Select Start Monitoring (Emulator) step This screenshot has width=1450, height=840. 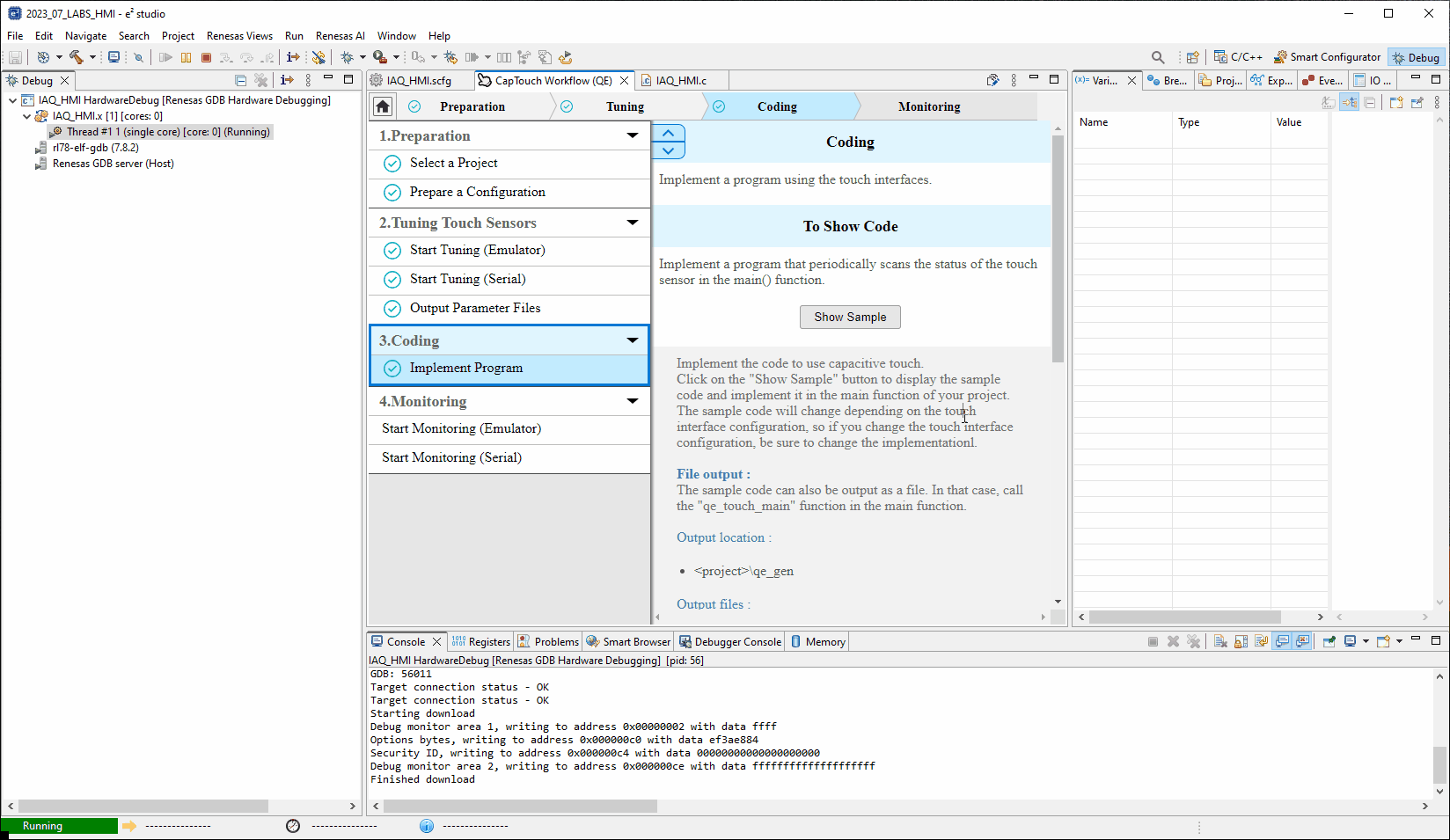(x=461, y=428)
